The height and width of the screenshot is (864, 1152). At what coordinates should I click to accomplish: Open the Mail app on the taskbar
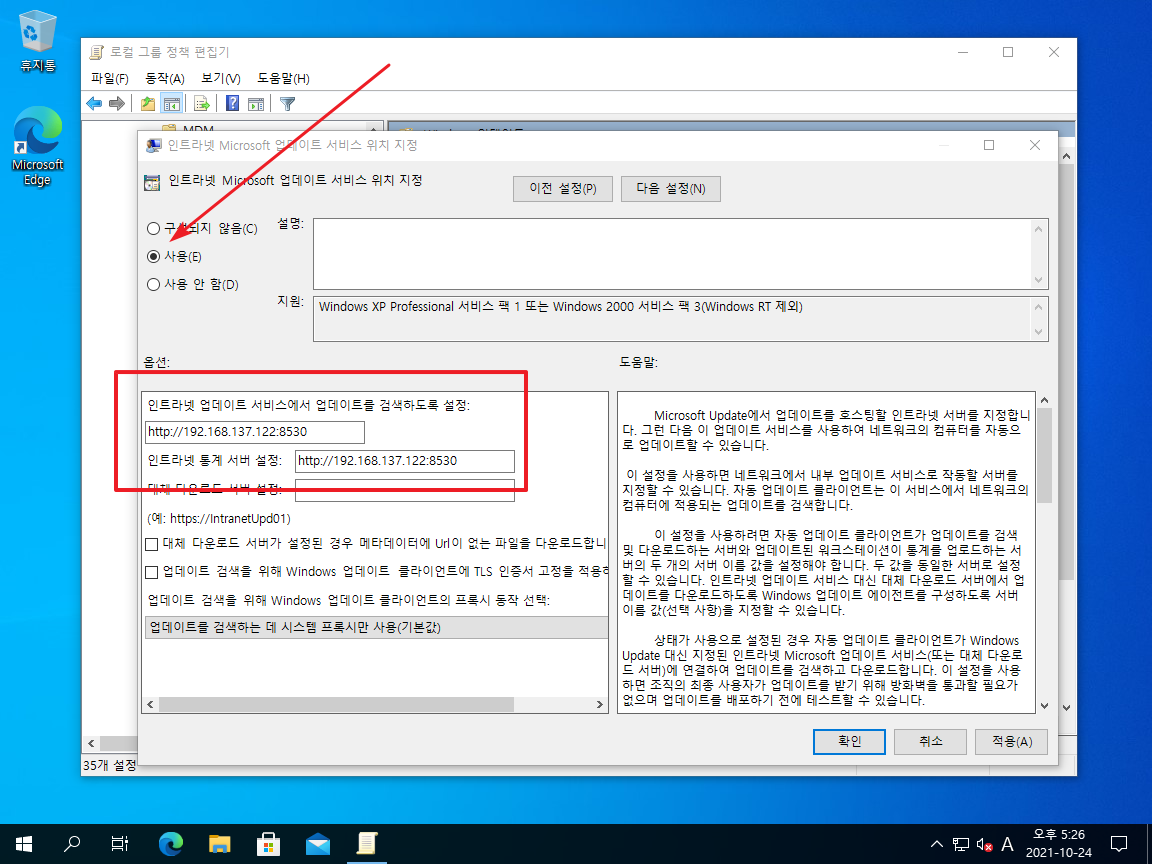click(x=317, y=843)
